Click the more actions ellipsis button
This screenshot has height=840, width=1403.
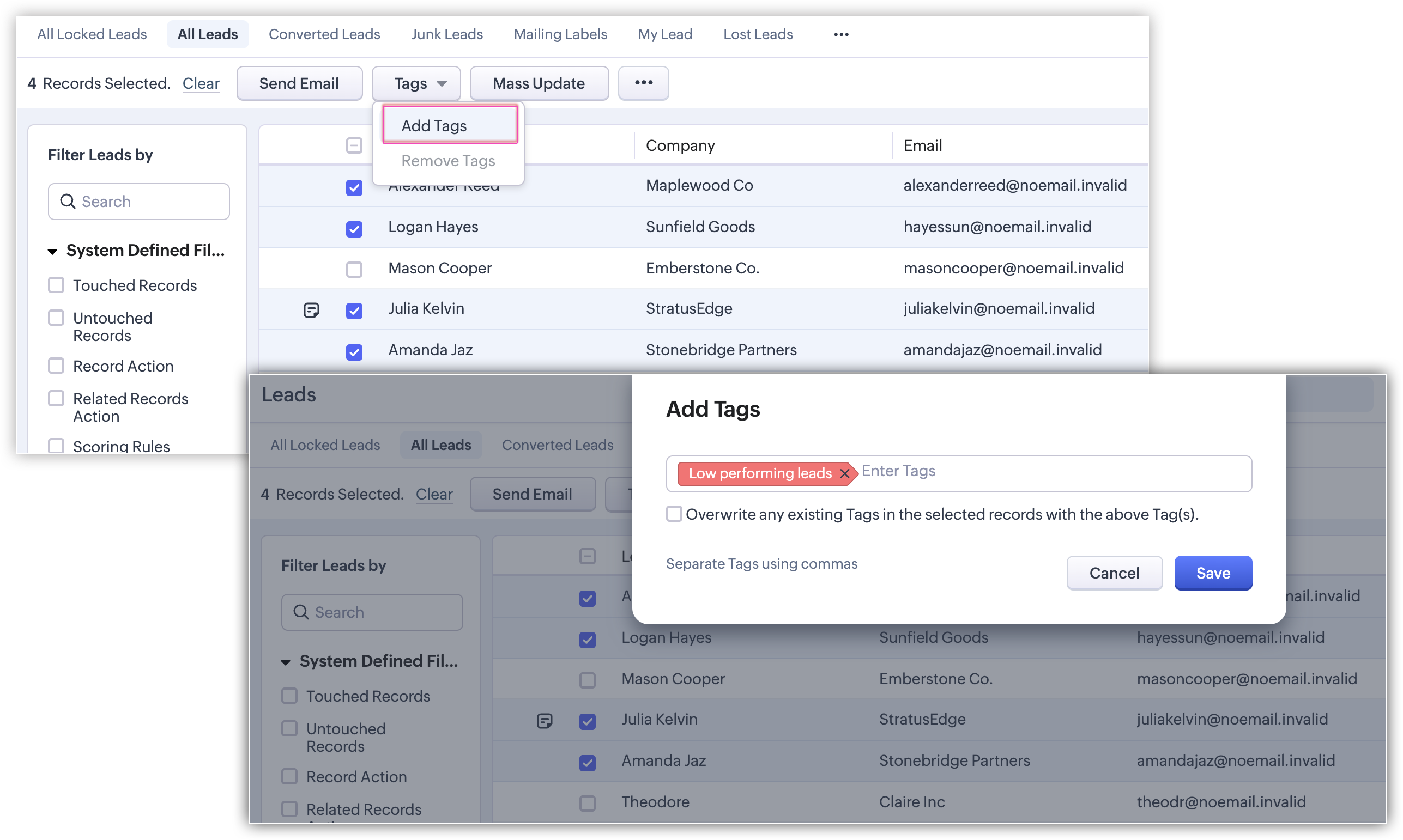click(643, 83)
